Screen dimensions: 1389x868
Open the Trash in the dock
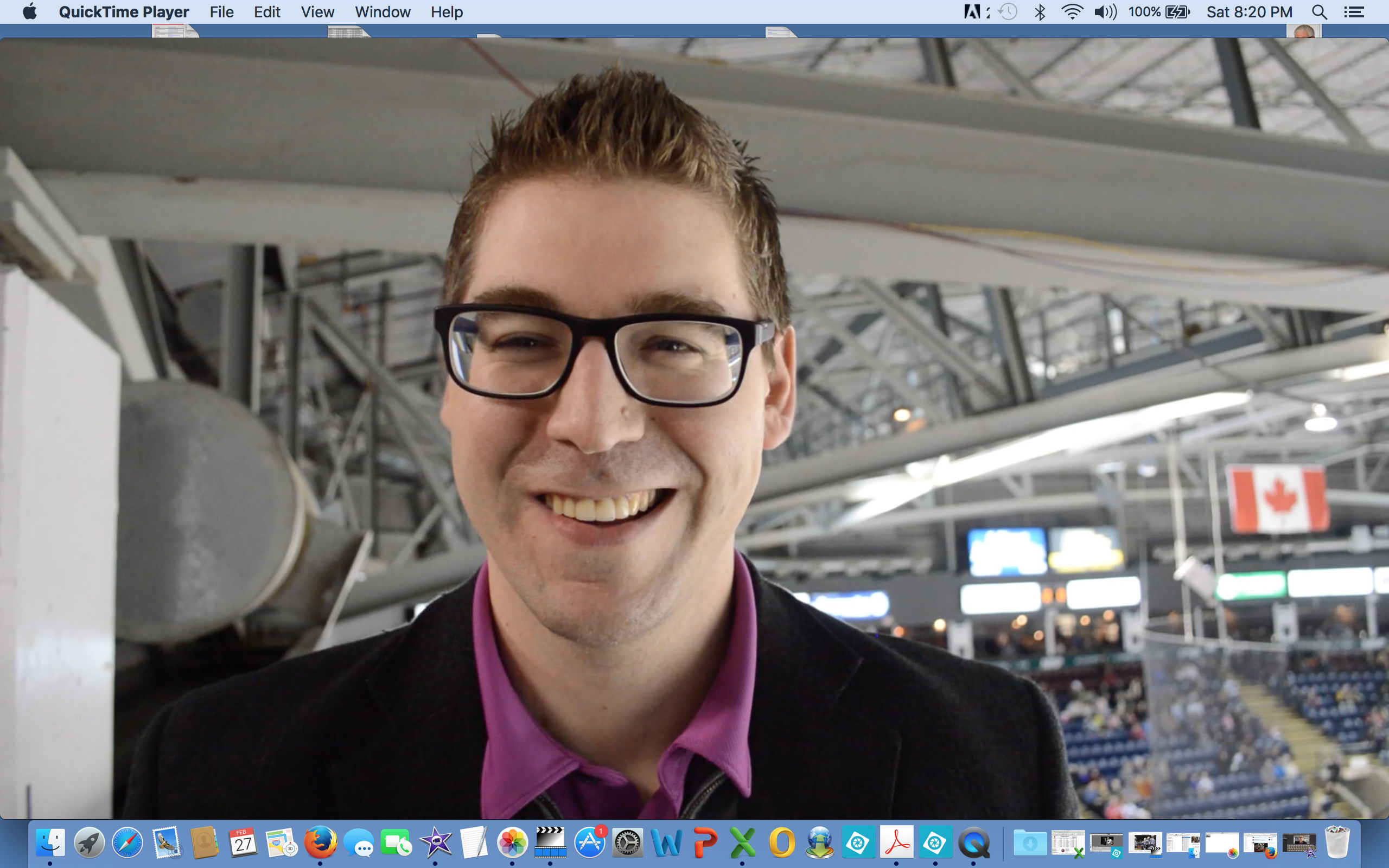(1337, 843)
